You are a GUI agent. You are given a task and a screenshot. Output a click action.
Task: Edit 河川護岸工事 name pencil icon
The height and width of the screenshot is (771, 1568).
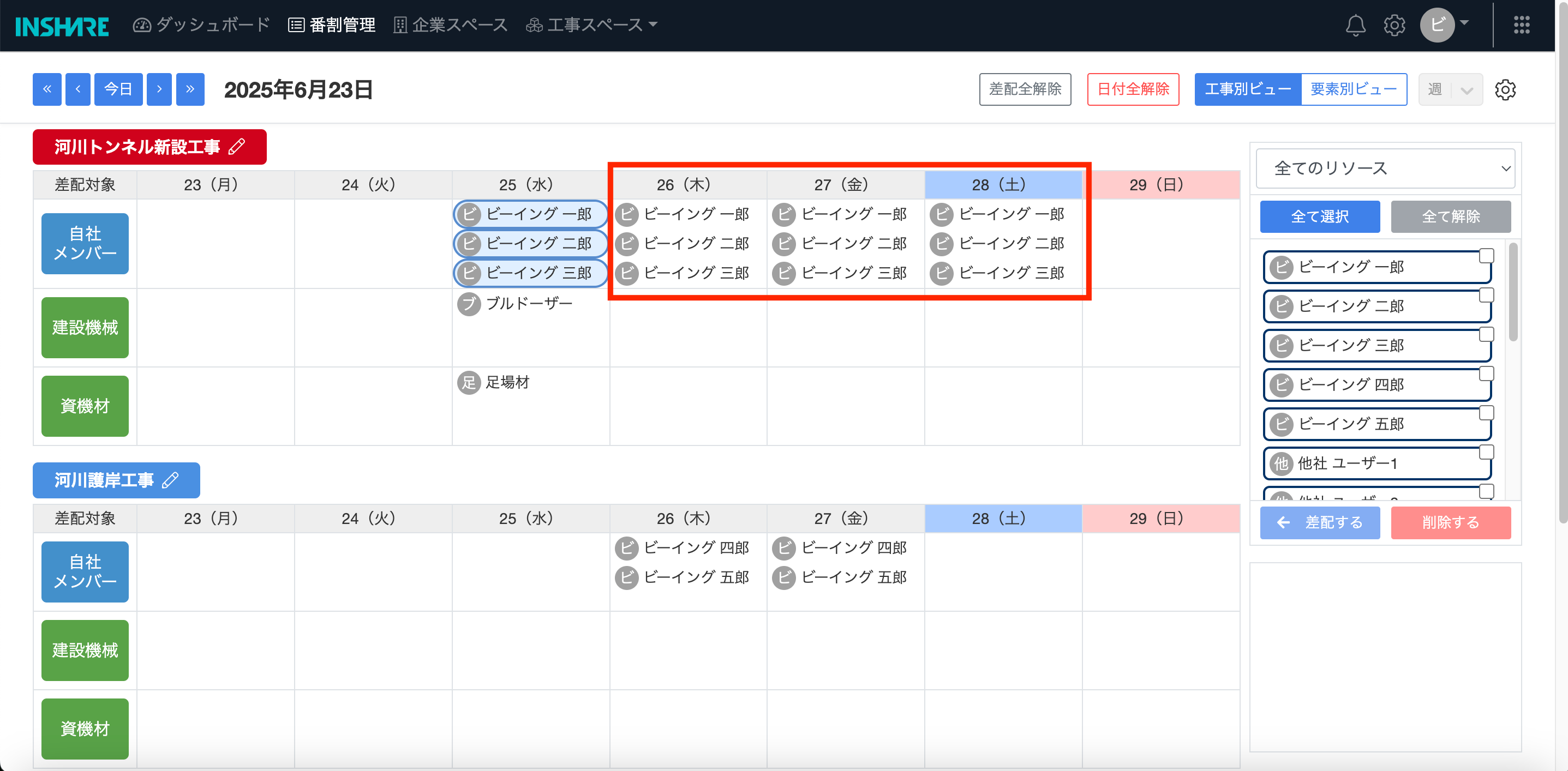point(170,480)
